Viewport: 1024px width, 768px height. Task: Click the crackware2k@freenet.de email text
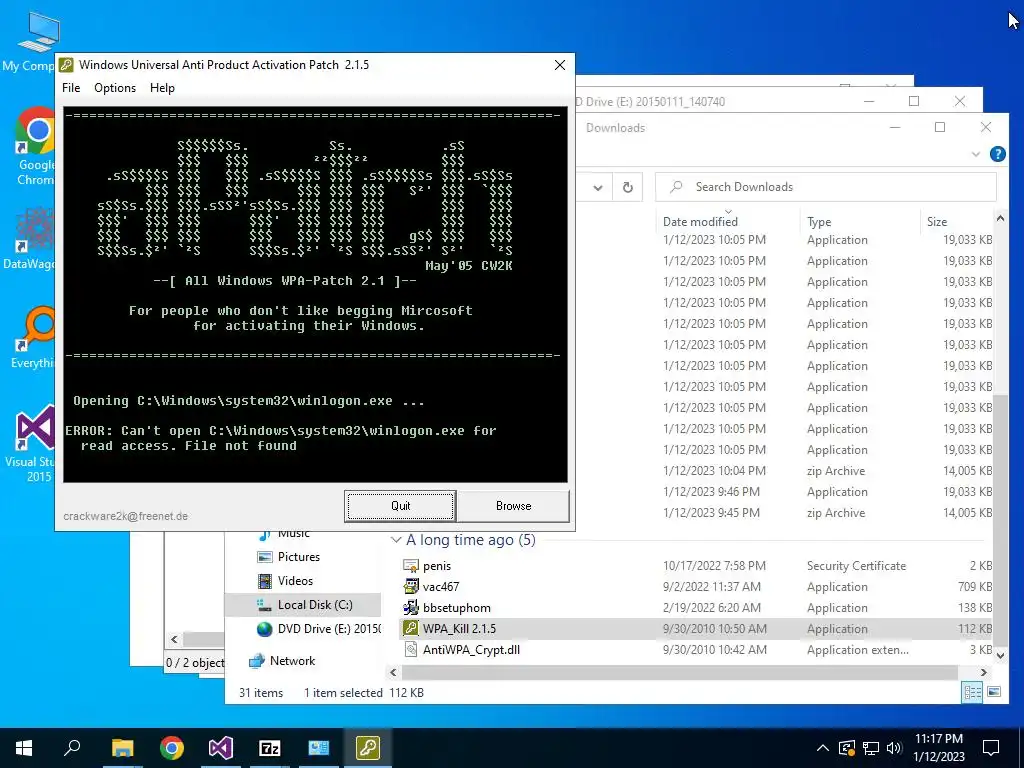pos(125,516)
